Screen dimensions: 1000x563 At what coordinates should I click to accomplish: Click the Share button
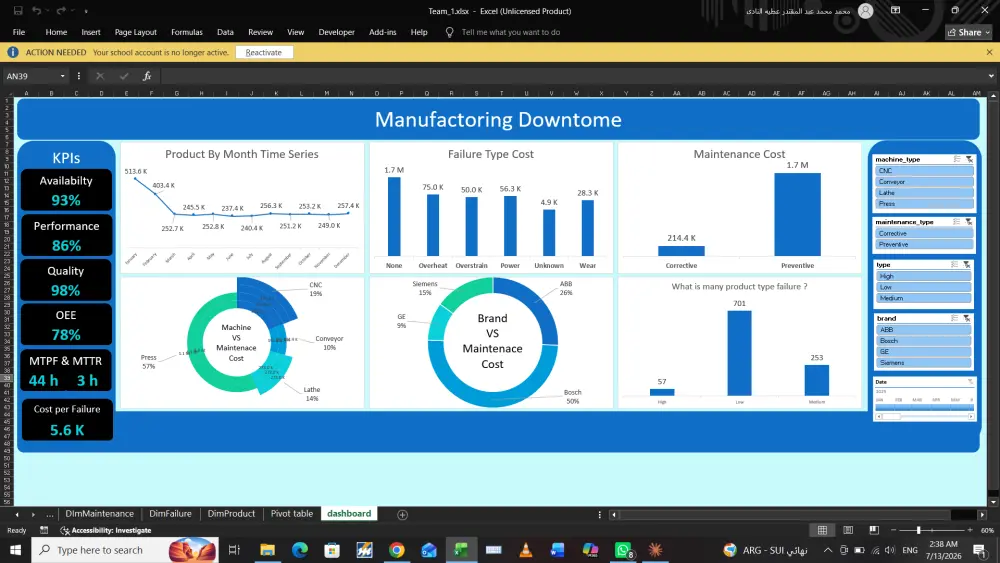(969, 32)
